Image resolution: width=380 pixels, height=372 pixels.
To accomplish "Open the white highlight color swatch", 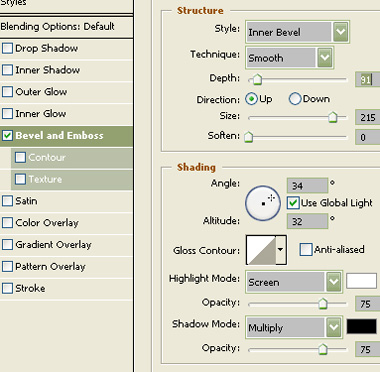I will 361,281.
